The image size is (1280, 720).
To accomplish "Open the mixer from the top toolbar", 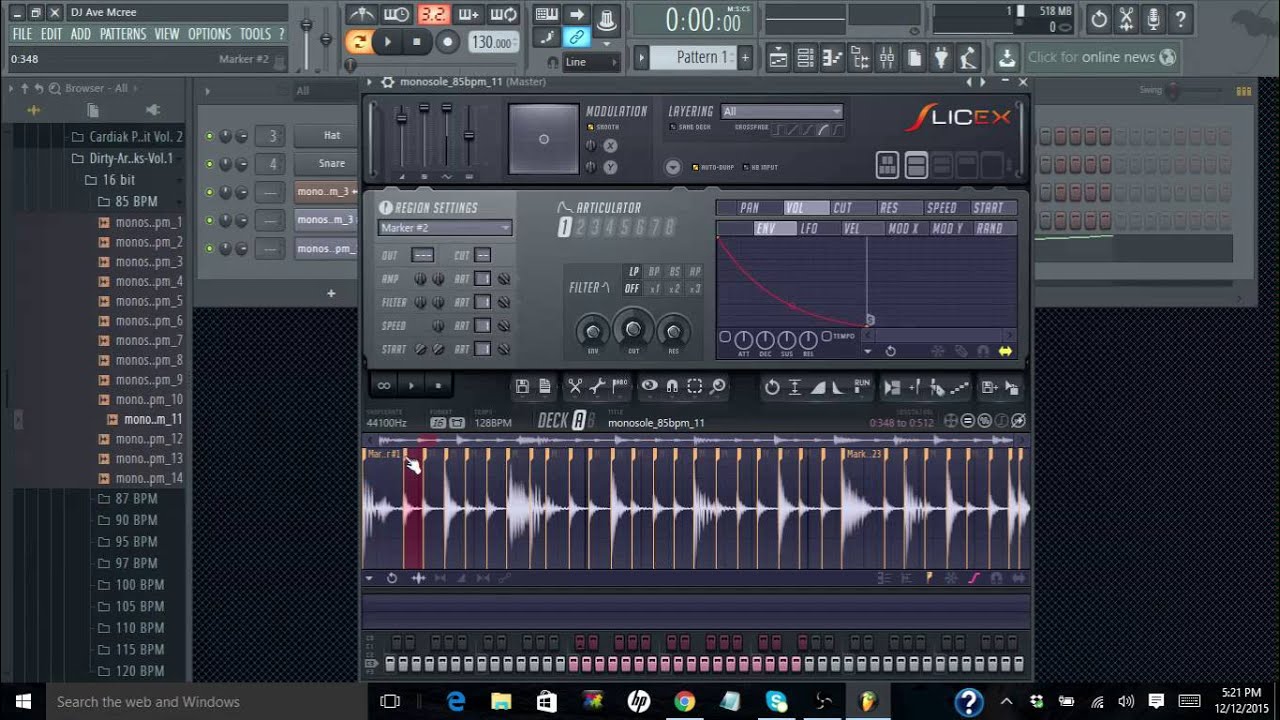I will point(886,58).
